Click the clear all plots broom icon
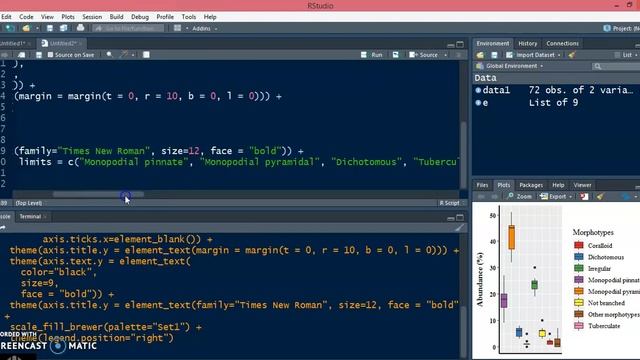This screenshot has width=640, height=360. click(x=600, y=196)
